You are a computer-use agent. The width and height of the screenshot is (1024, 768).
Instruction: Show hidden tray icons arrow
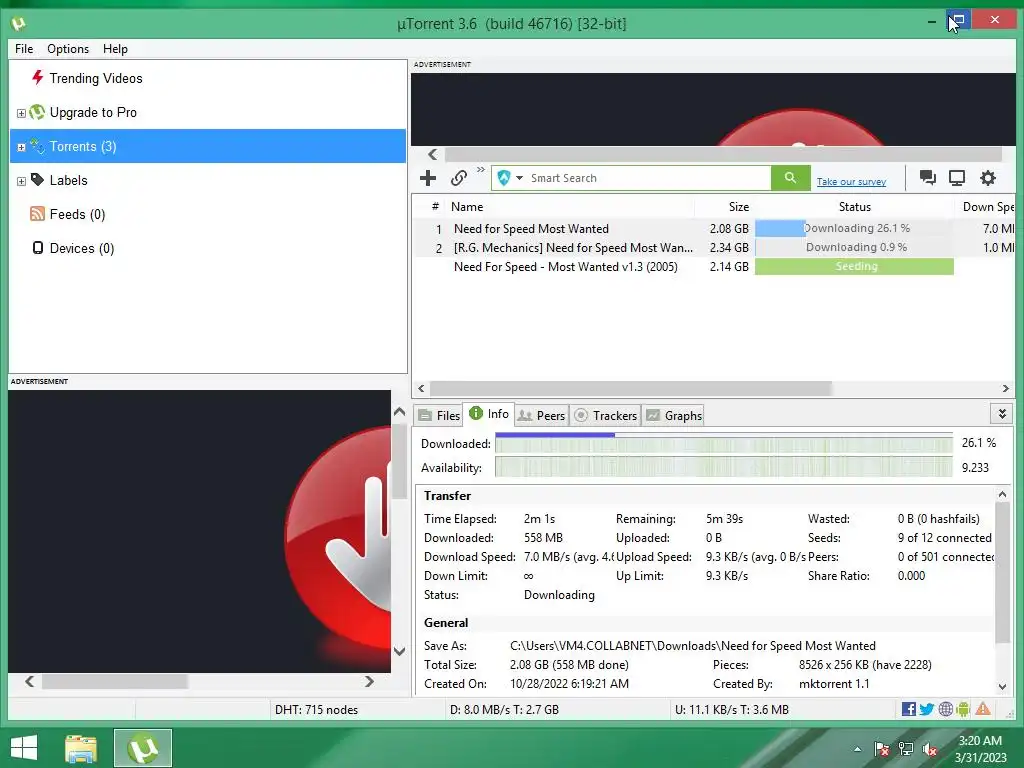tap(857, 749)
